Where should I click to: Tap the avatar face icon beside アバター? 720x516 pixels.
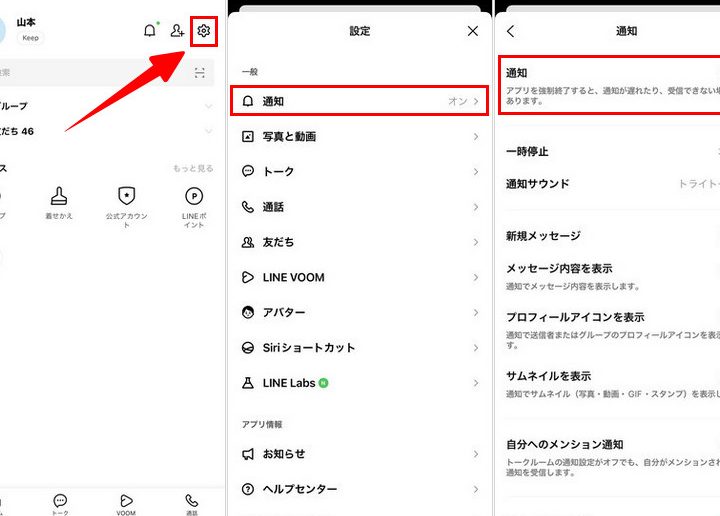click(x=248, y=312)
